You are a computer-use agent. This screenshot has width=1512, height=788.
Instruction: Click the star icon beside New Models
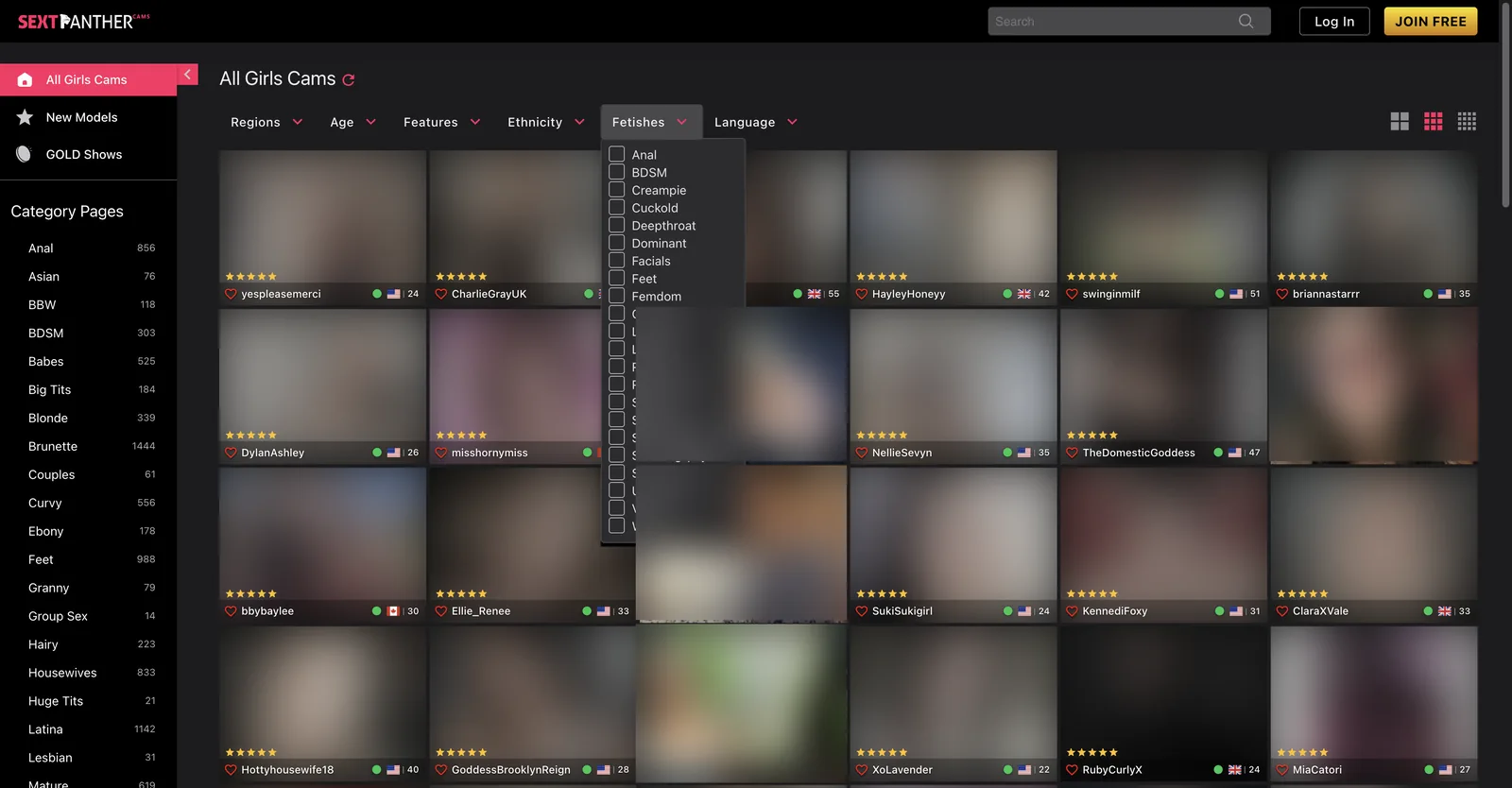(x=25, y=117)
